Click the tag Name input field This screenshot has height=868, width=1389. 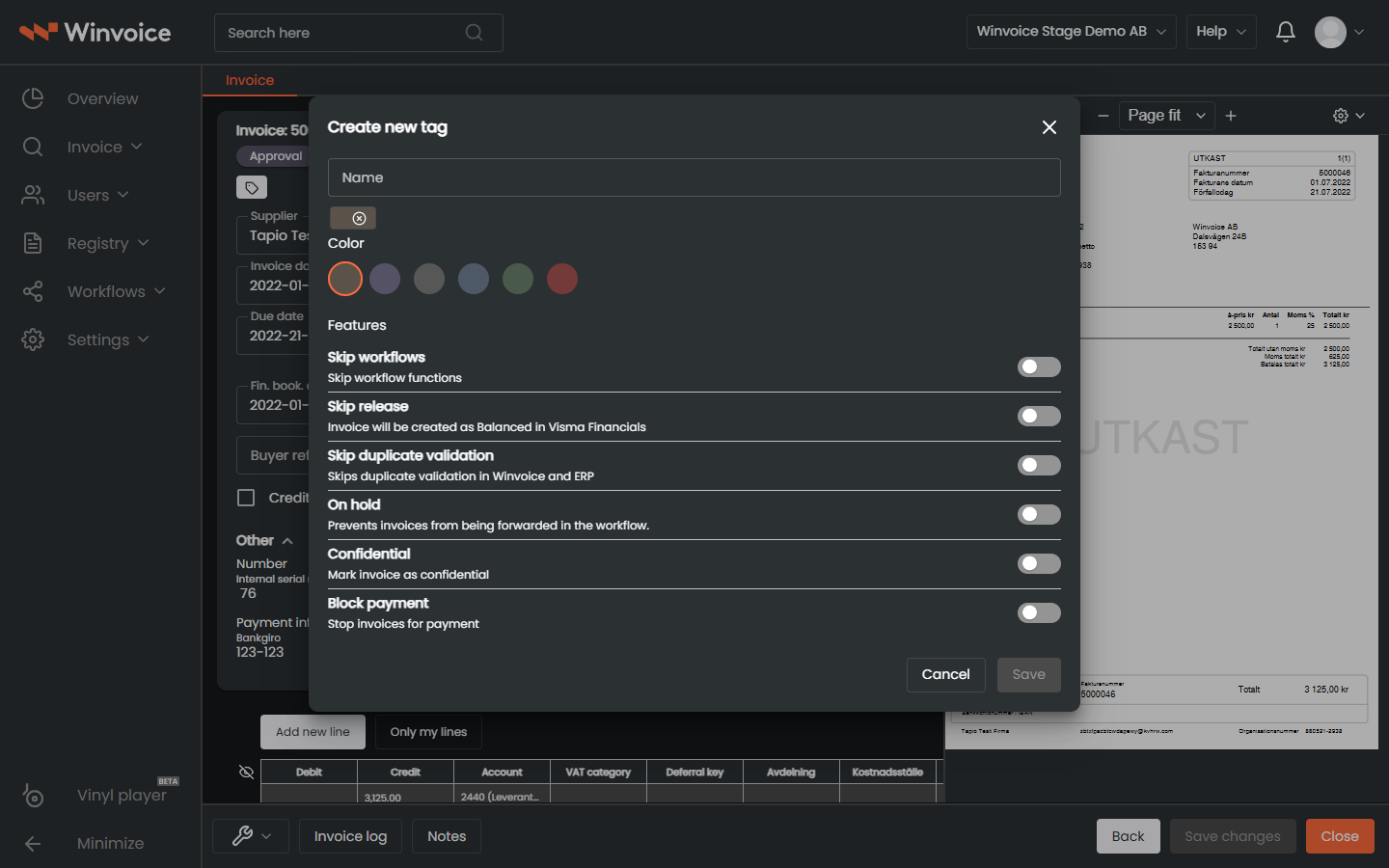(694, 177)
